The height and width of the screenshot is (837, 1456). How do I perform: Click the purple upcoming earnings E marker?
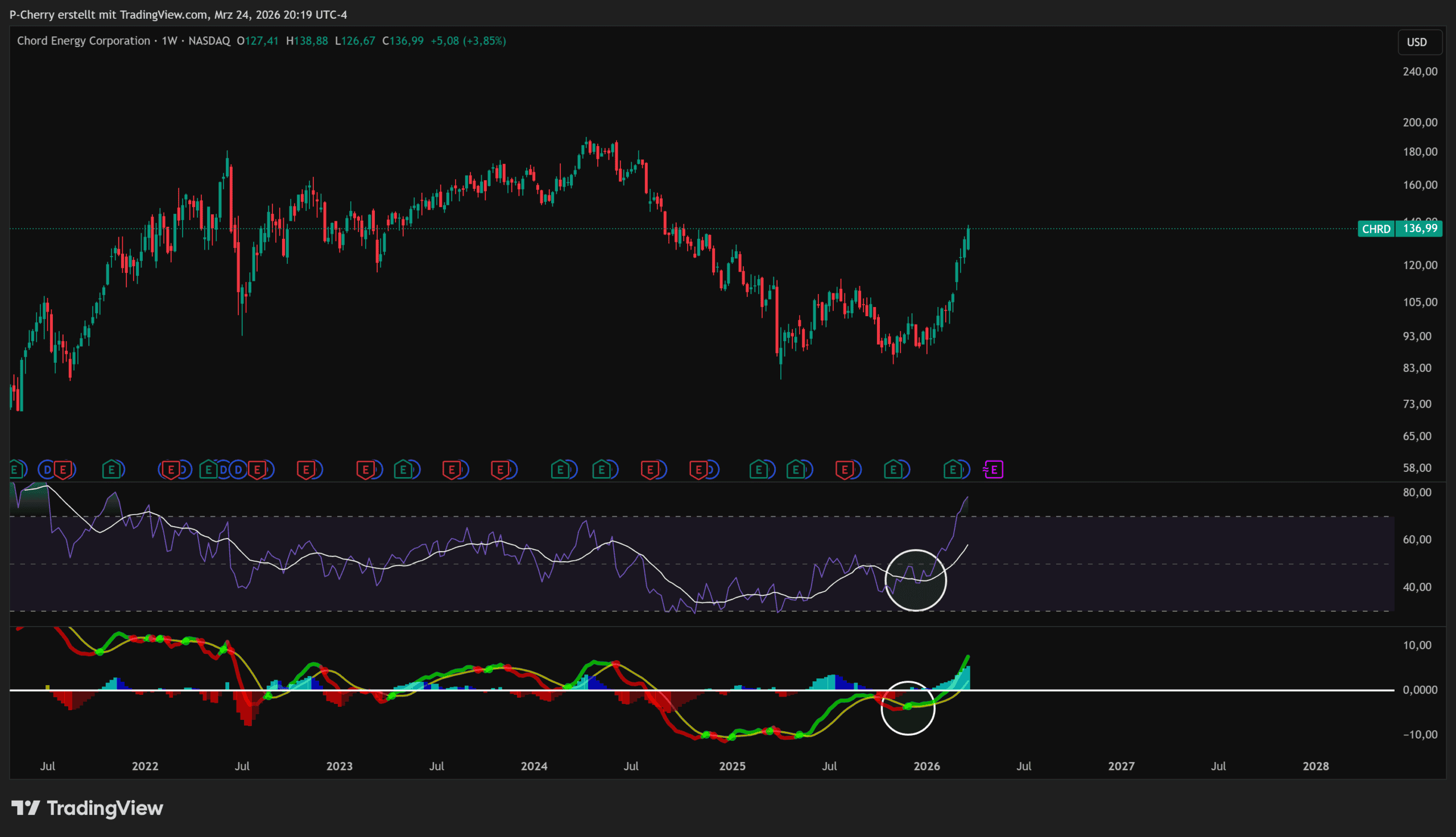click(x=993, y=470)
